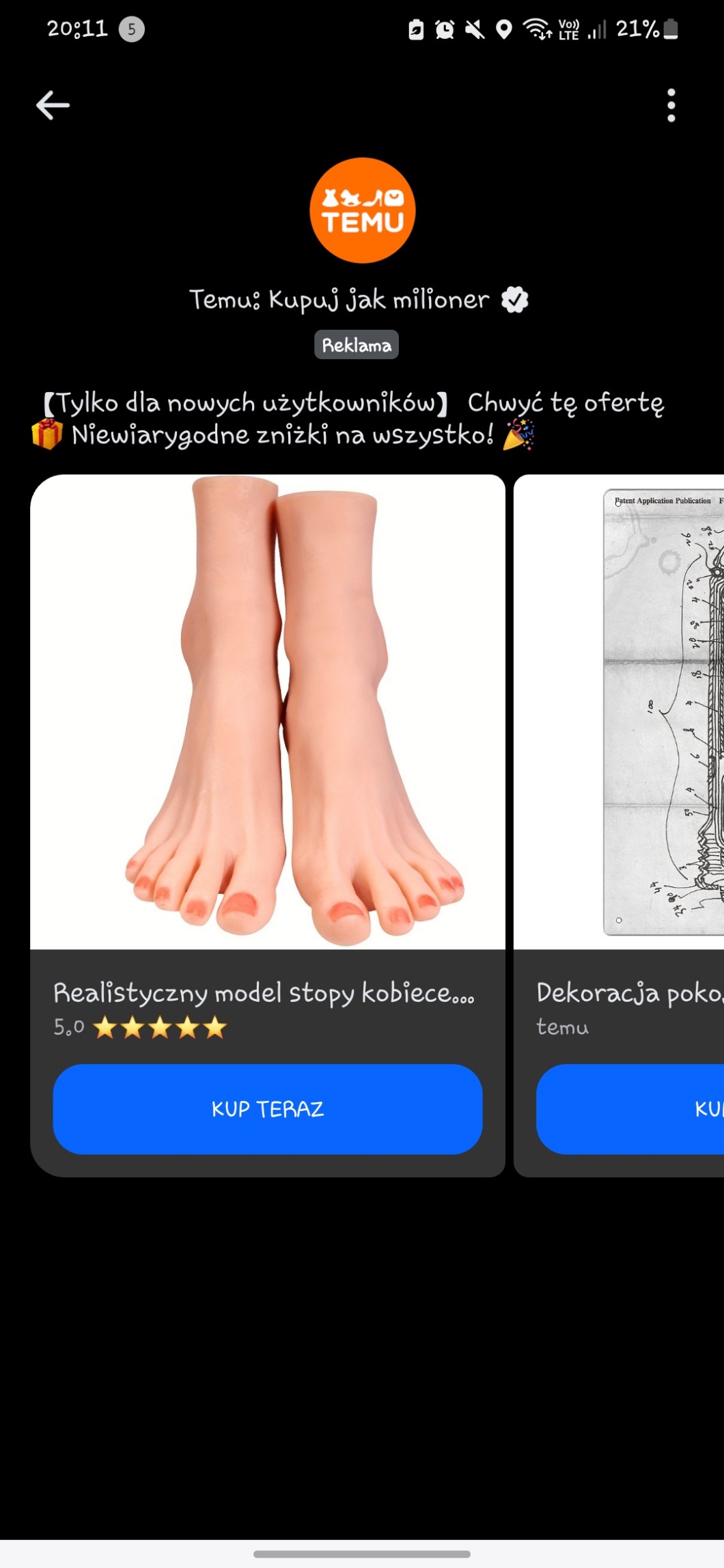
Task: Tap the Wi-Fi status icon
Action: 537,29
